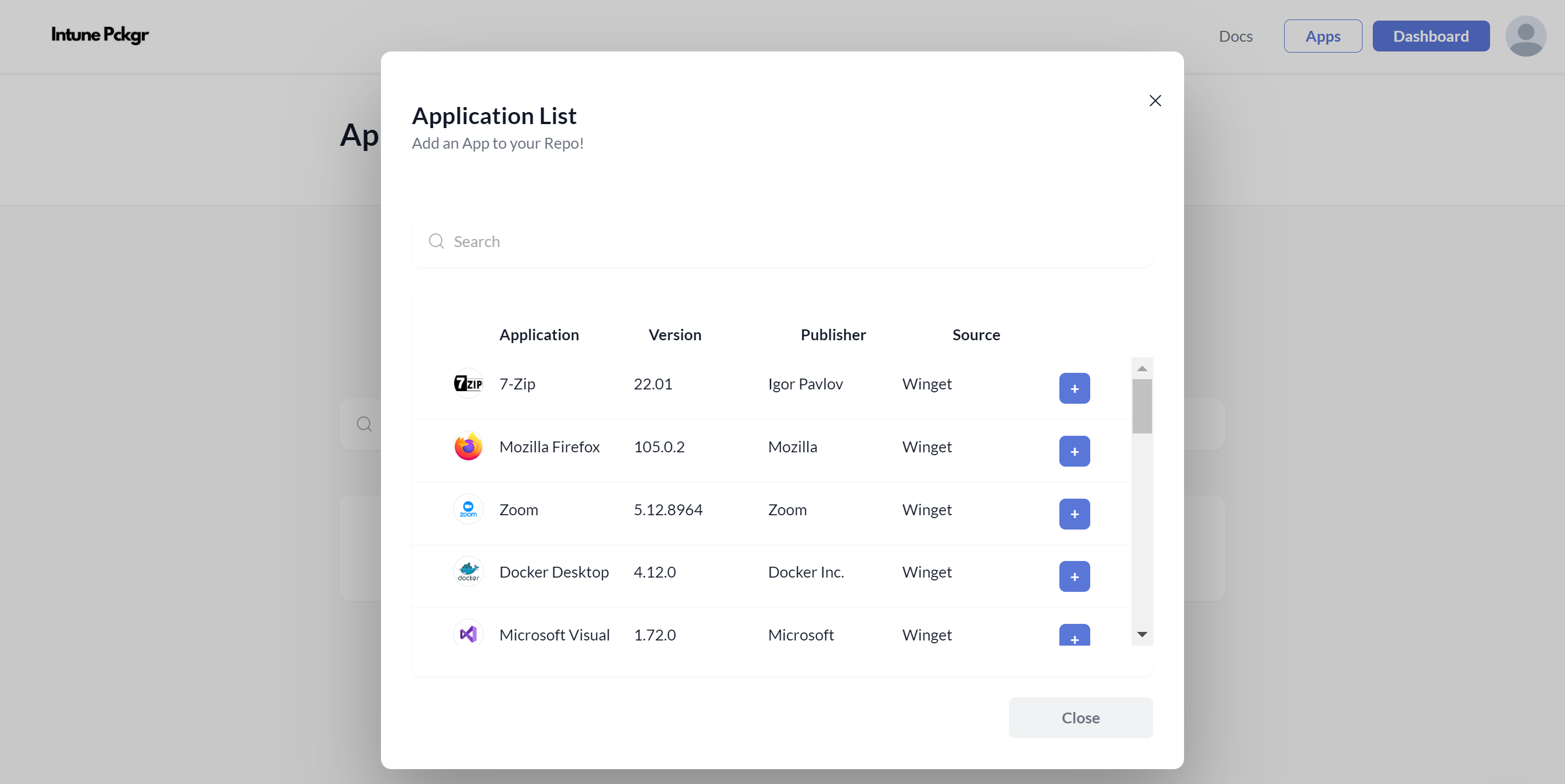Click the search magnifier icon in the dialog

coord(436,242)
